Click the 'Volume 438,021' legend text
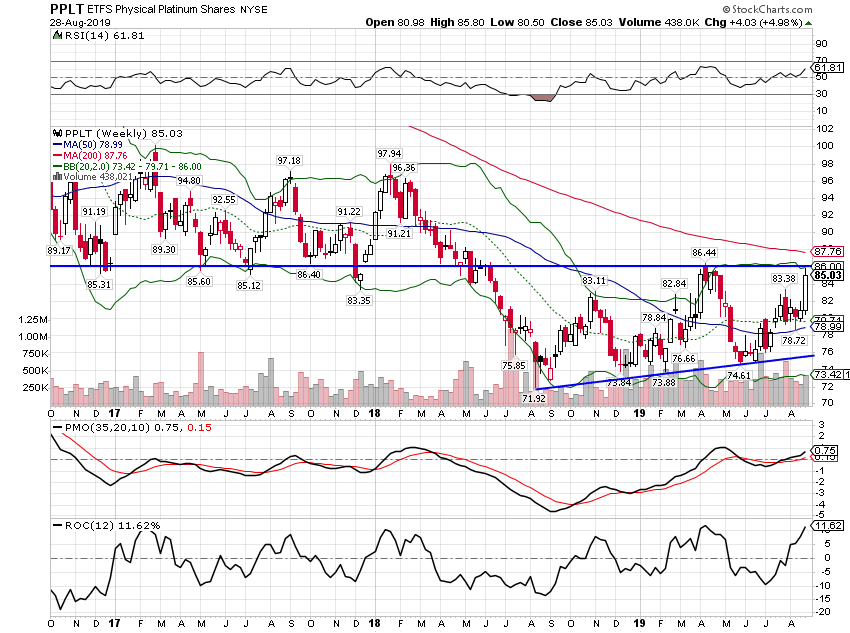This screenshot has width=850, height=633. pos(98,177)
